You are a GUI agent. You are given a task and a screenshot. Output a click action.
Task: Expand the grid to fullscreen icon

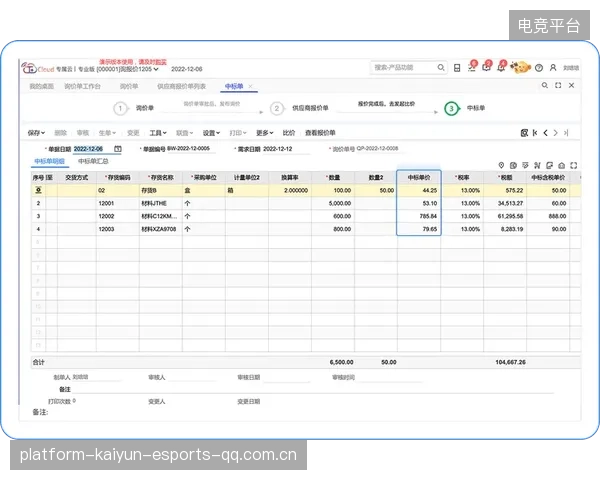[574, 165]
